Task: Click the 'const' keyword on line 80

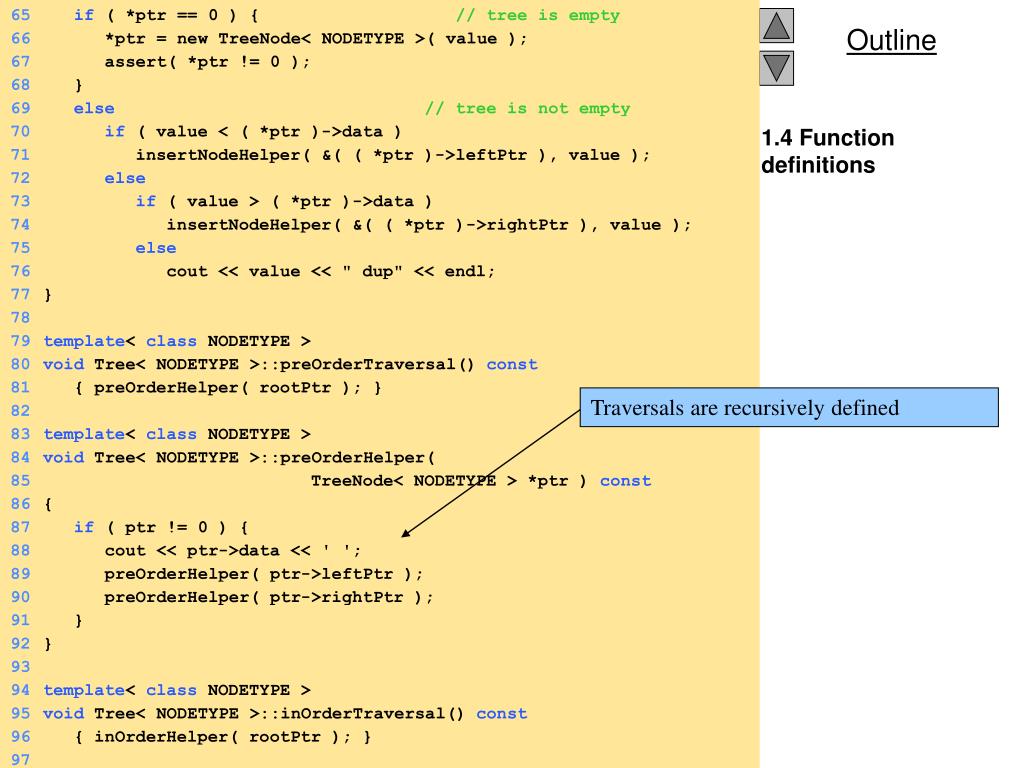Action: [512, 364]
